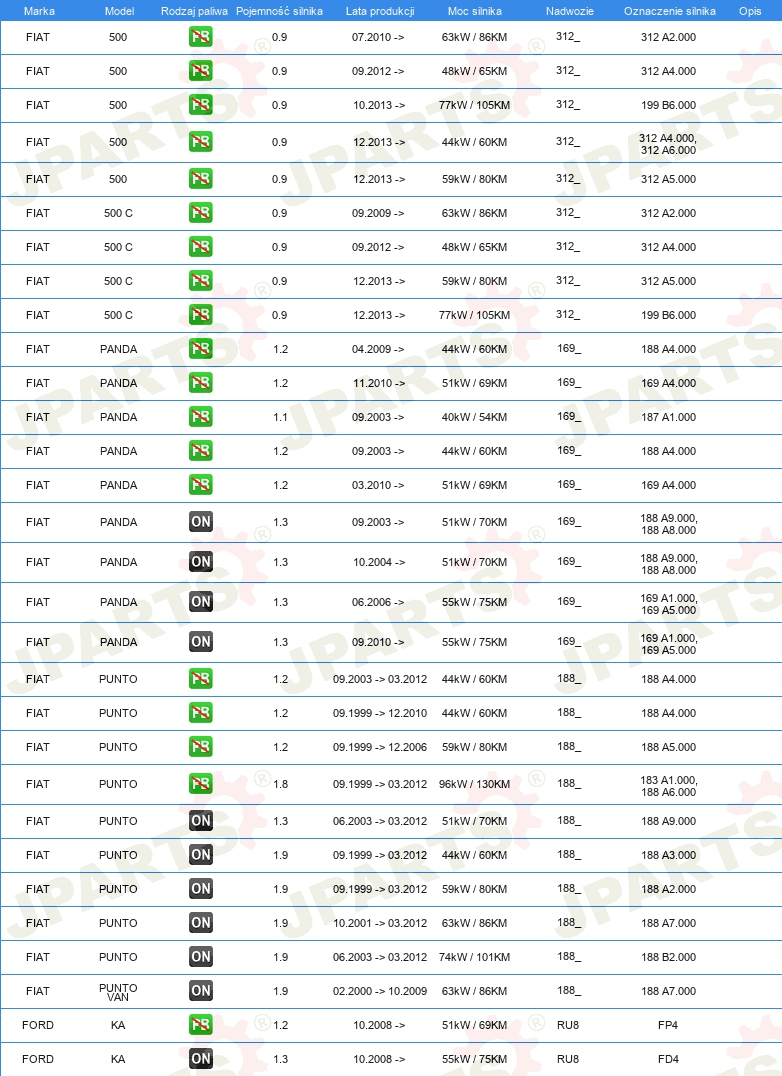The width and height of the screenshot is (782, 1076).
Task: Click engine code 187 A1.000
Action: 668,417
